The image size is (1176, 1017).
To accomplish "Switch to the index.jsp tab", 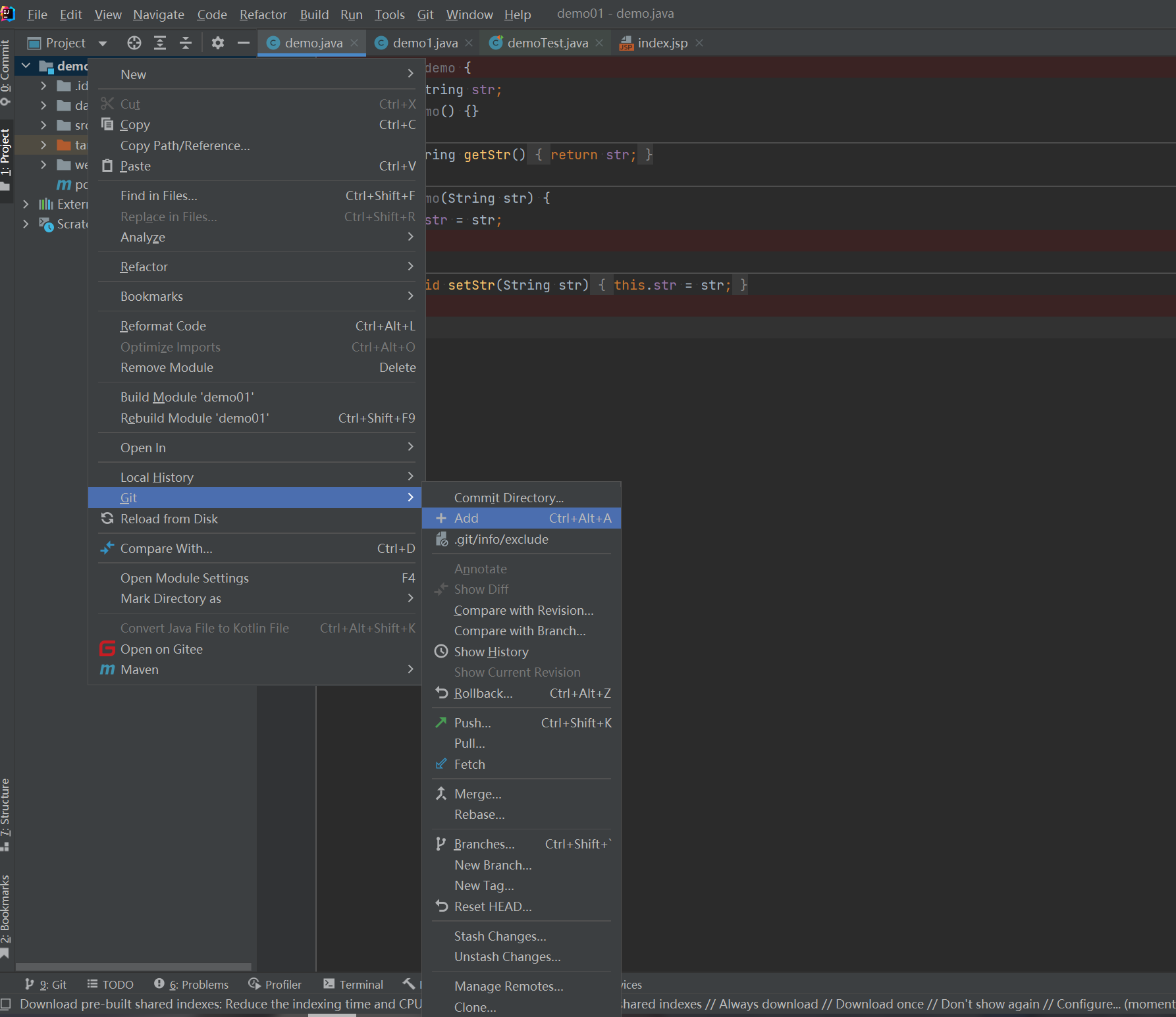I will tap(662, 43).
